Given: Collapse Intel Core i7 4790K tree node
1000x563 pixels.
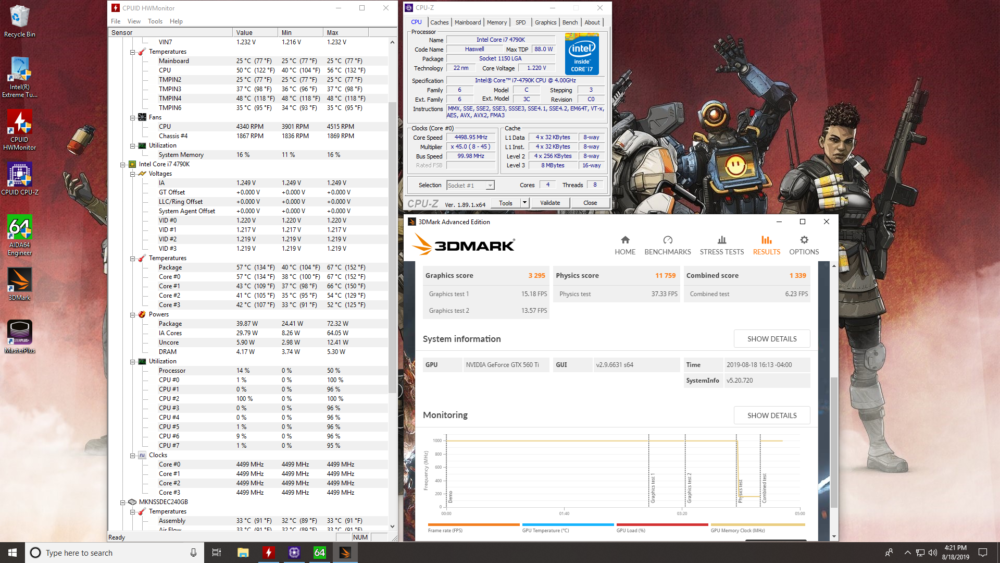Looking at the screenshot, I should point(123,164).
